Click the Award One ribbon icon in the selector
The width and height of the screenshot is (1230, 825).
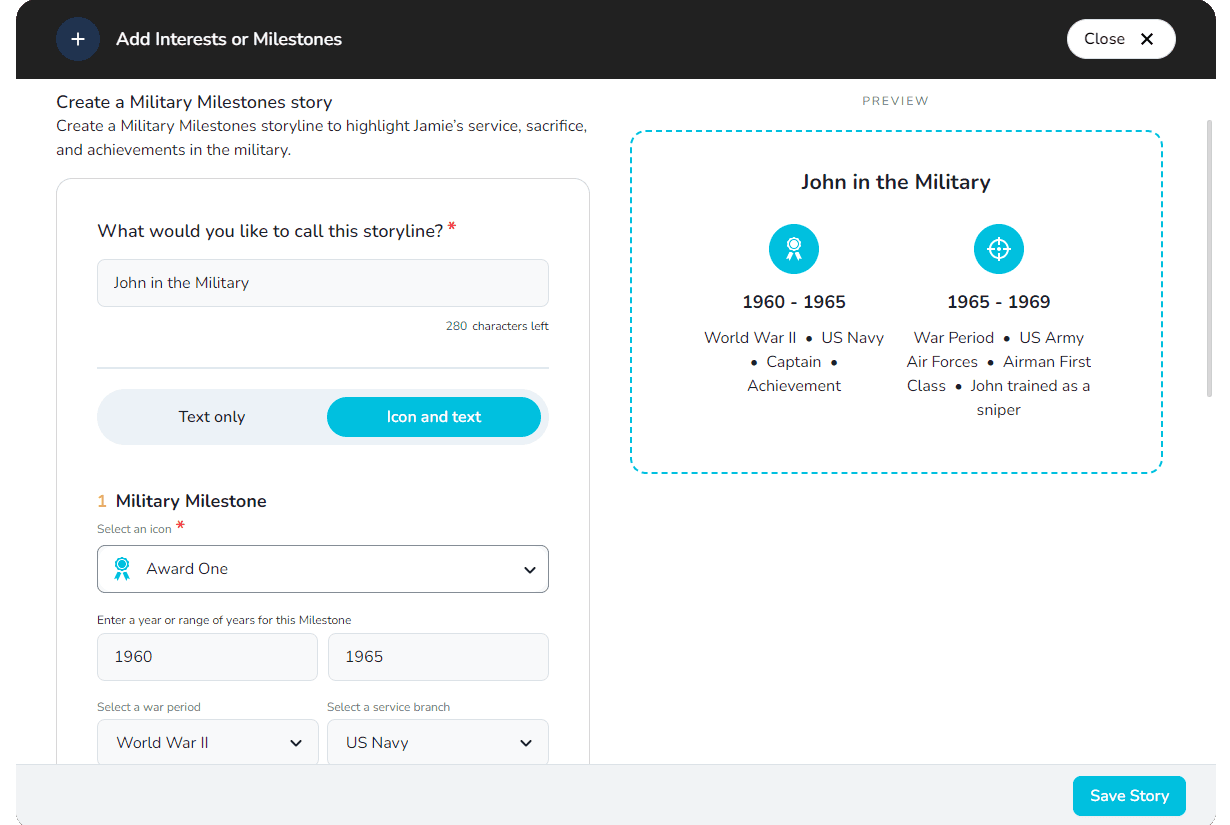[122, 568]
